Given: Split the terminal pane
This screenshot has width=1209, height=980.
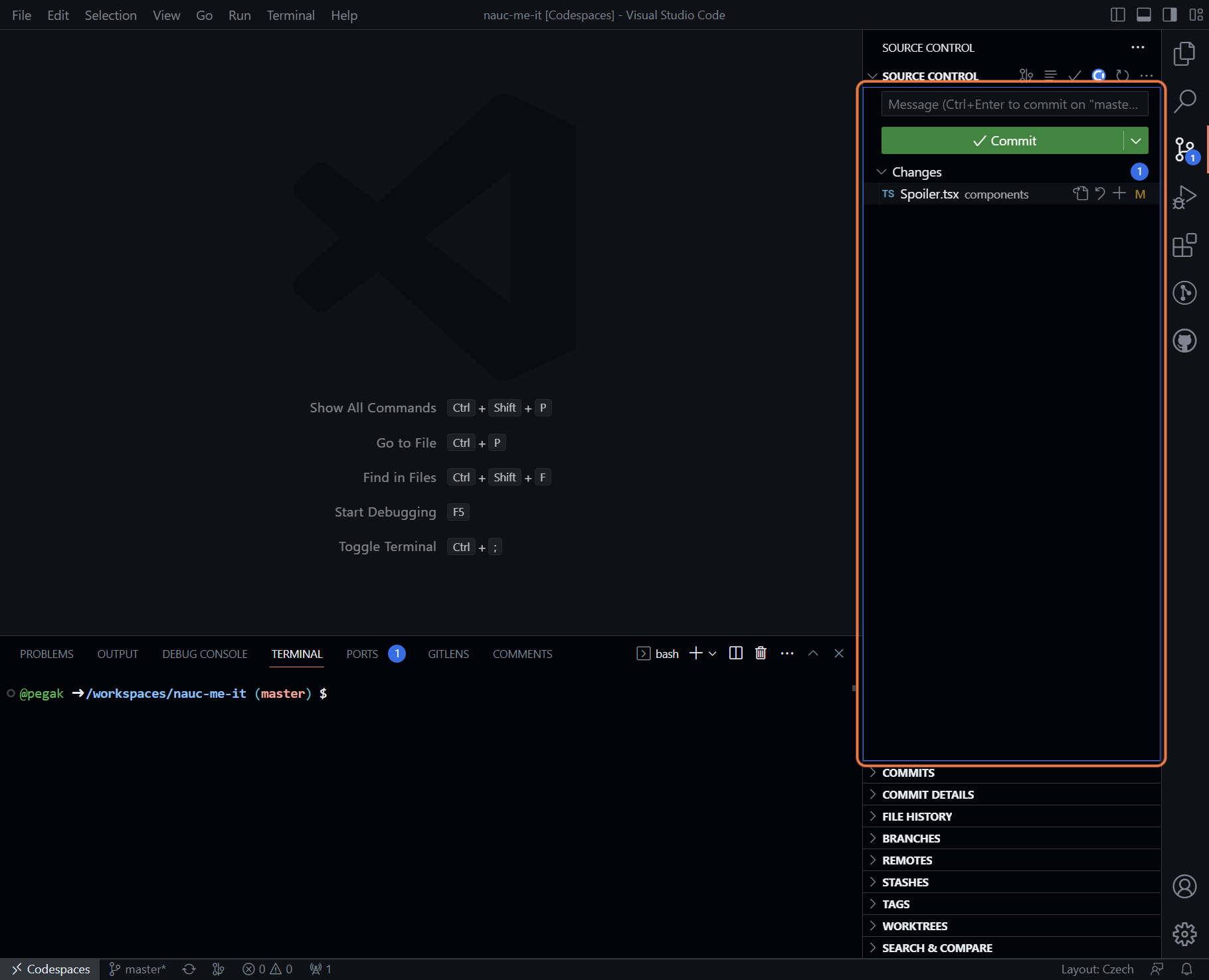Looking at the screenshot, I should tap(735, 653).
